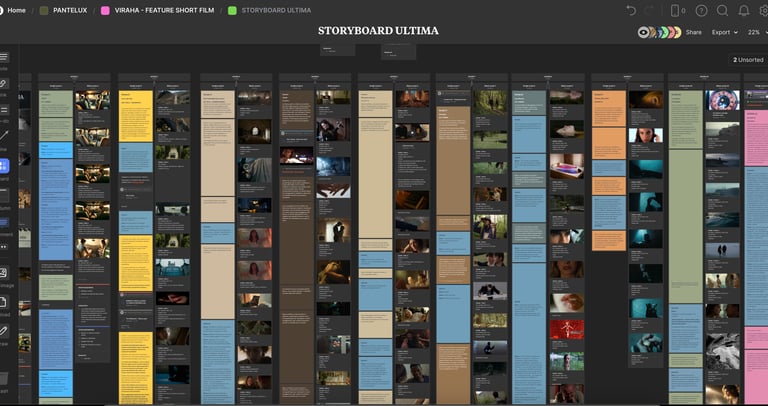Open the more tools ellipsis icon
768x406 pixels.
pyautogui.click(x=4, y=247)
